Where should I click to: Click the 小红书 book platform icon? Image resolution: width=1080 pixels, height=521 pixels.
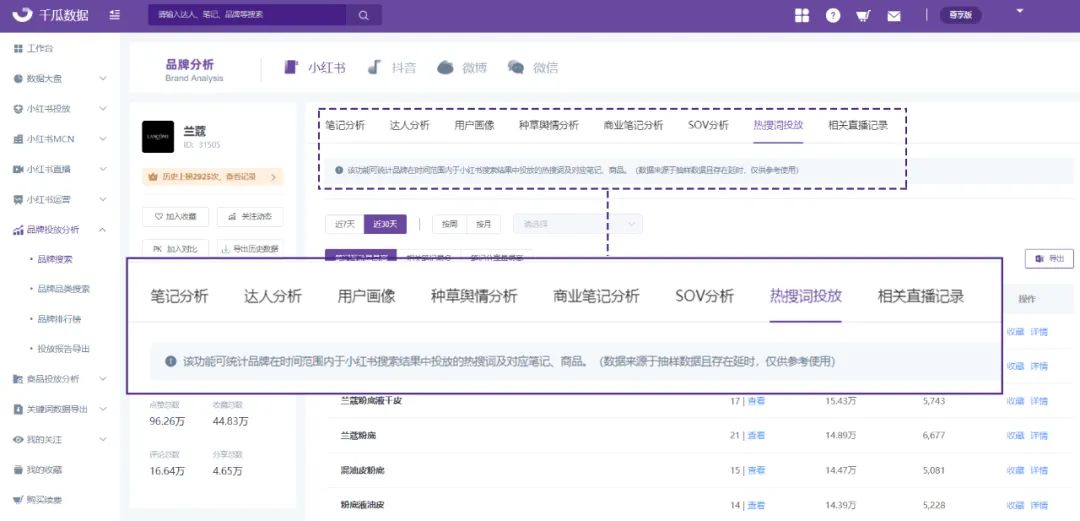[291, 68]
